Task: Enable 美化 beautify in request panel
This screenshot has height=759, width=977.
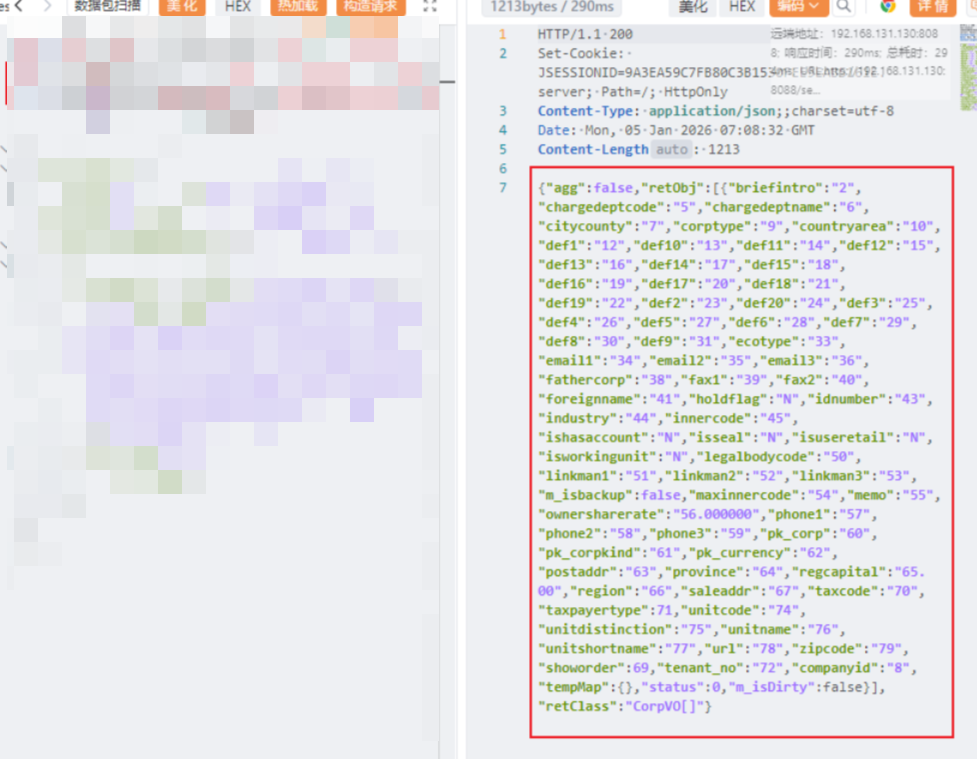Action: tap(182, 6)
